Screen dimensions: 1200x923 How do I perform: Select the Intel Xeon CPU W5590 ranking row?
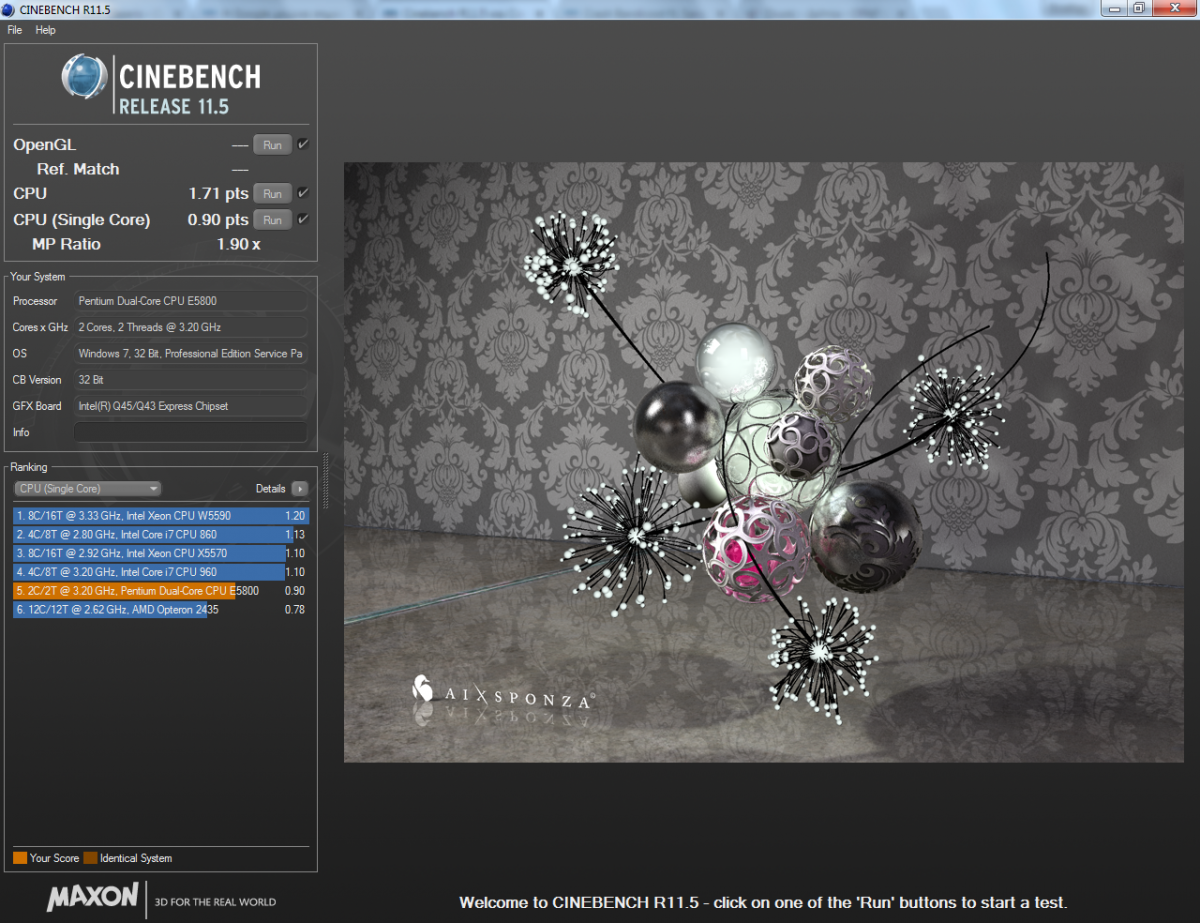pyautogui.click(x=162, y=516)
